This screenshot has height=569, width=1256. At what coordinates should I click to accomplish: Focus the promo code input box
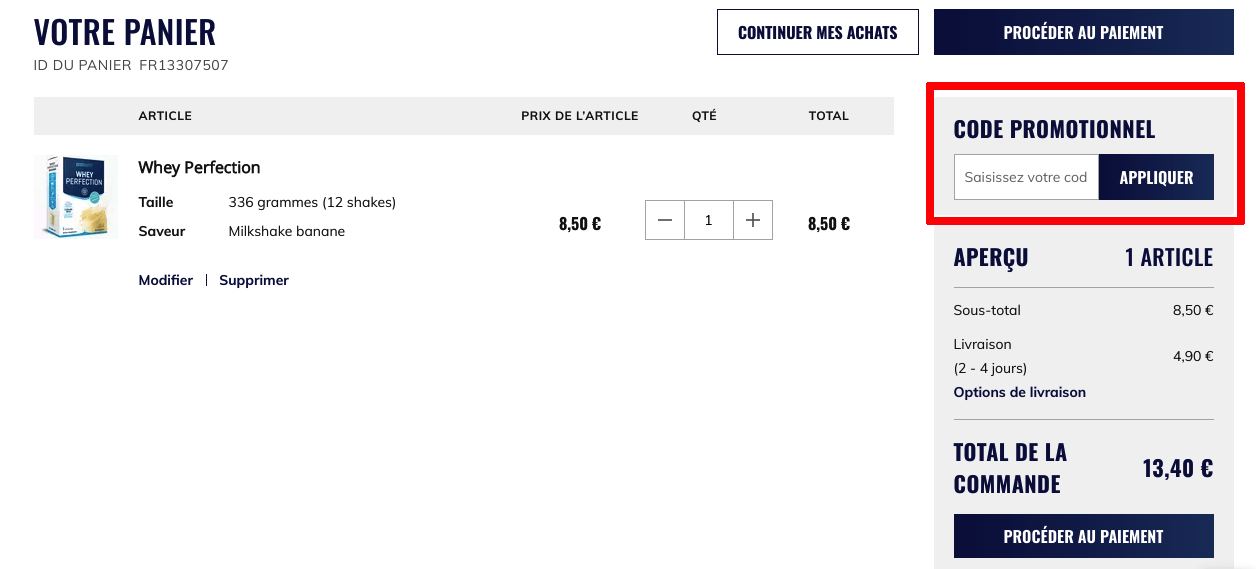coord(1026,177)
